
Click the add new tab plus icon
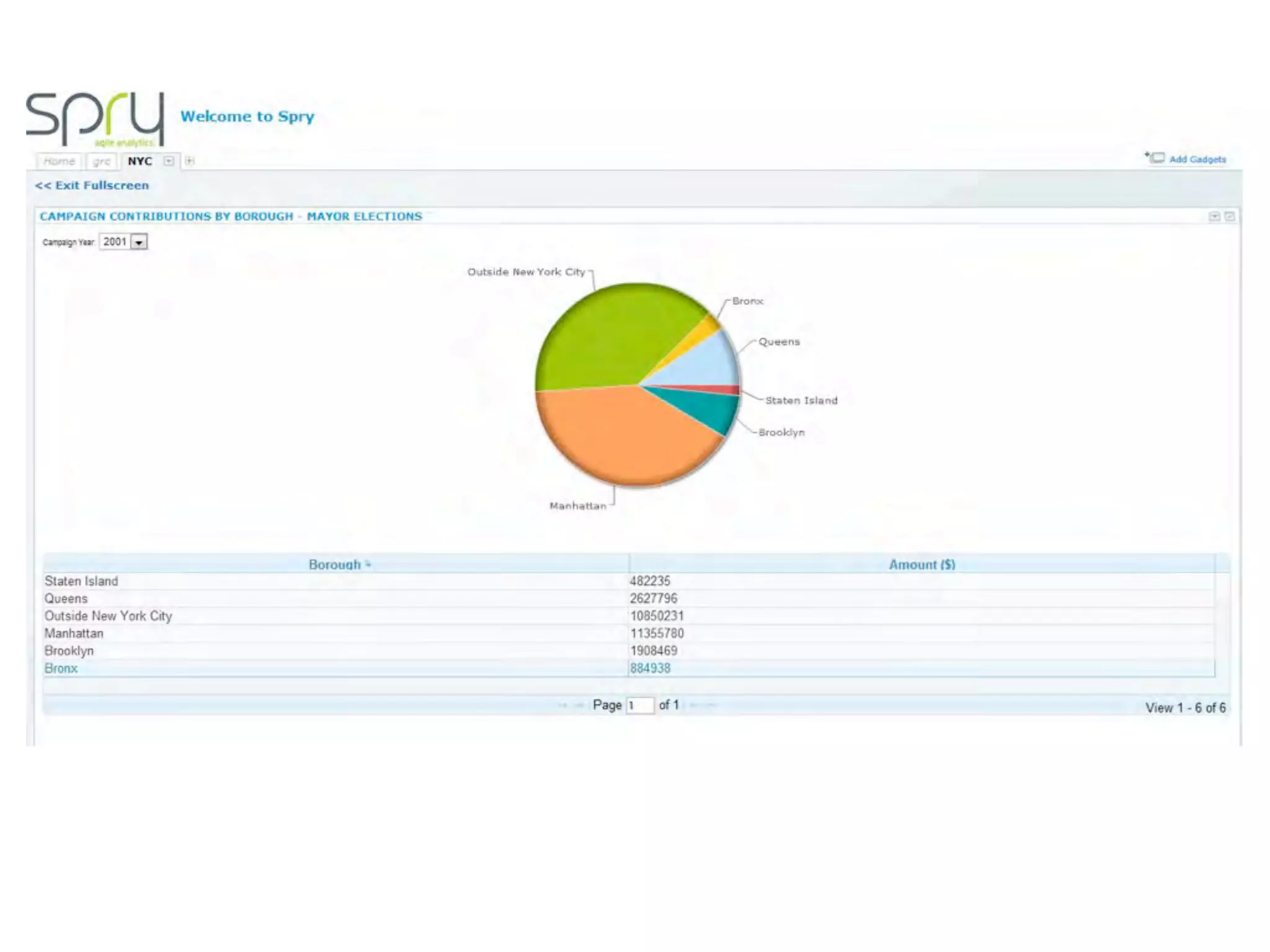pyautogui.click(x=190, y=161)
